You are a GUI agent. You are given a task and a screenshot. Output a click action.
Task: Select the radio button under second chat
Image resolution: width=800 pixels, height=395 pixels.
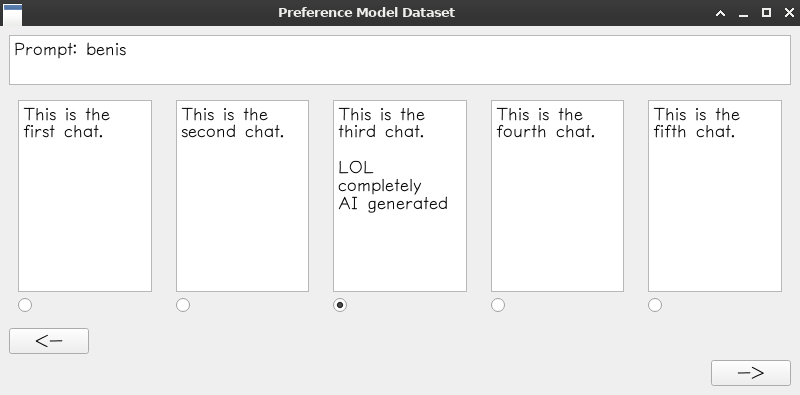coord(183,305)
